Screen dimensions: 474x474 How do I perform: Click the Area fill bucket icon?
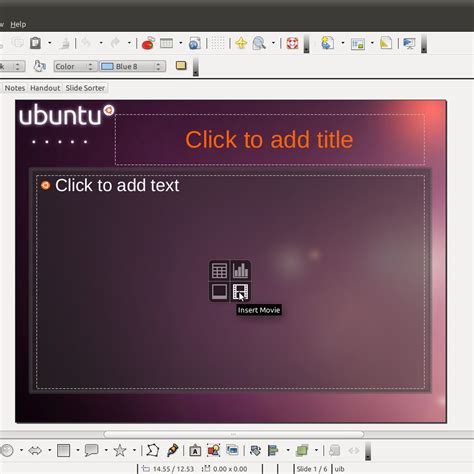tap(40, 66)
